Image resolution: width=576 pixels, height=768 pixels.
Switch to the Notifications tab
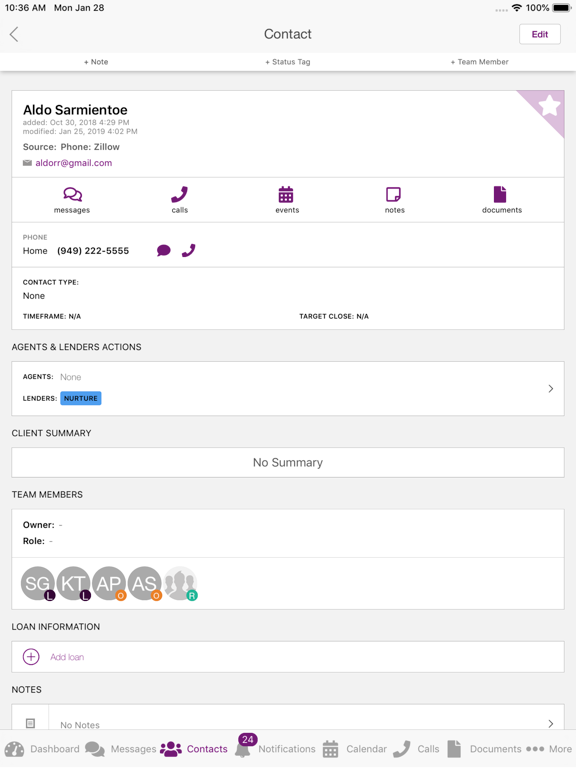[x=276, y=747]
